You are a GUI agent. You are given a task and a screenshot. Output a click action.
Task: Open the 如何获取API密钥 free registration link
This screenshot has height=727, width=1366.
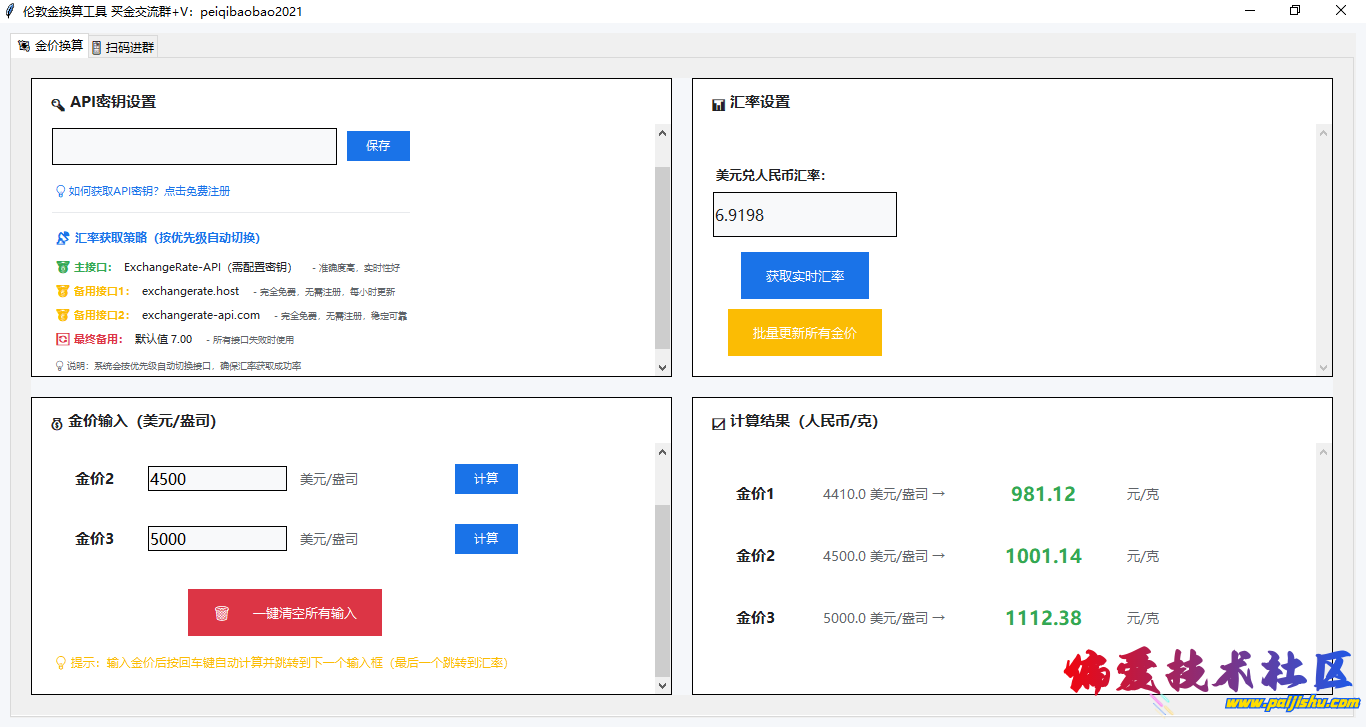click(x=149, y=191)
